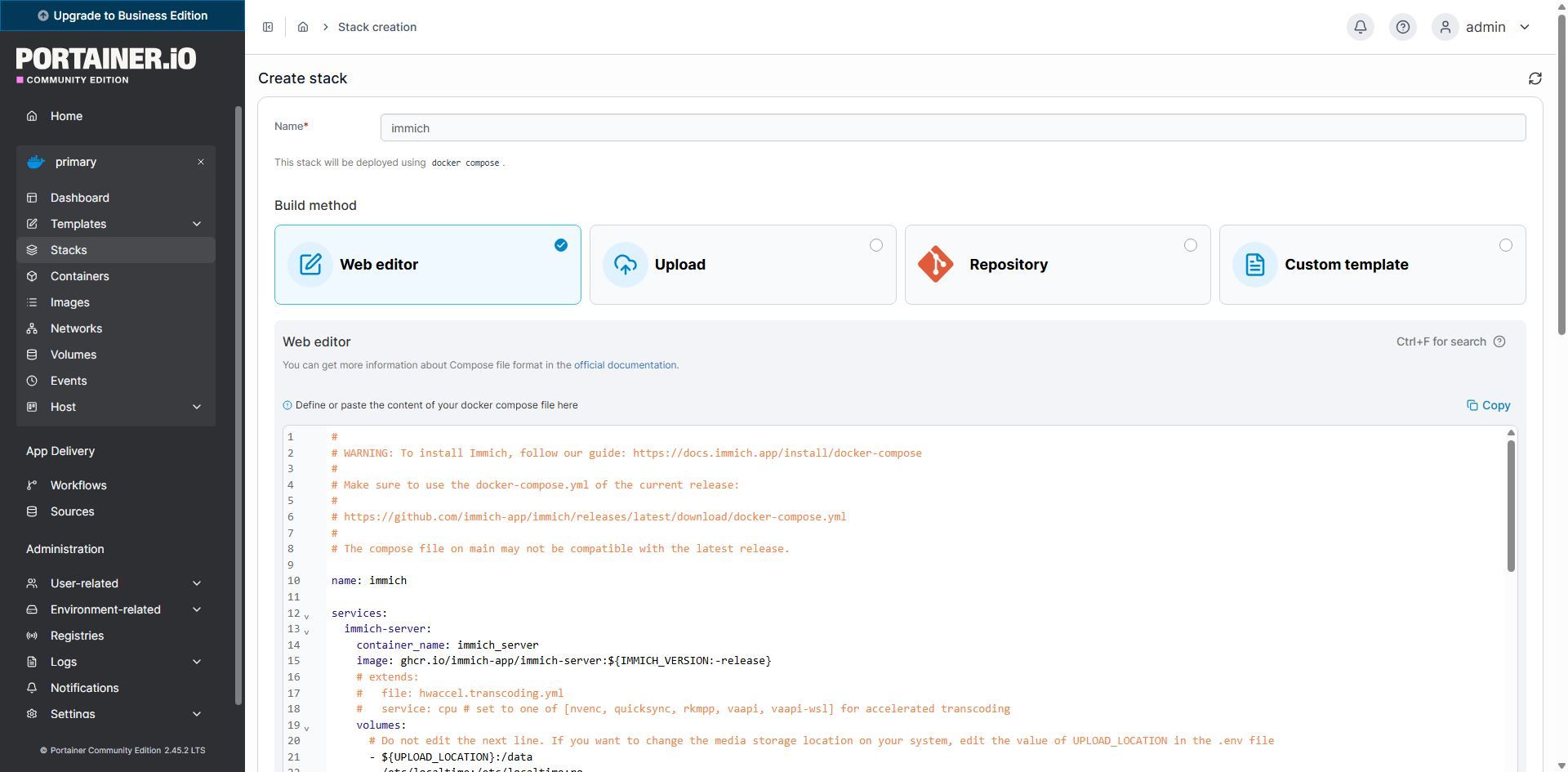Expand the User-related menu chevron
The width and height of the screenshot is (1568, 772).
(x=197, y=583)
